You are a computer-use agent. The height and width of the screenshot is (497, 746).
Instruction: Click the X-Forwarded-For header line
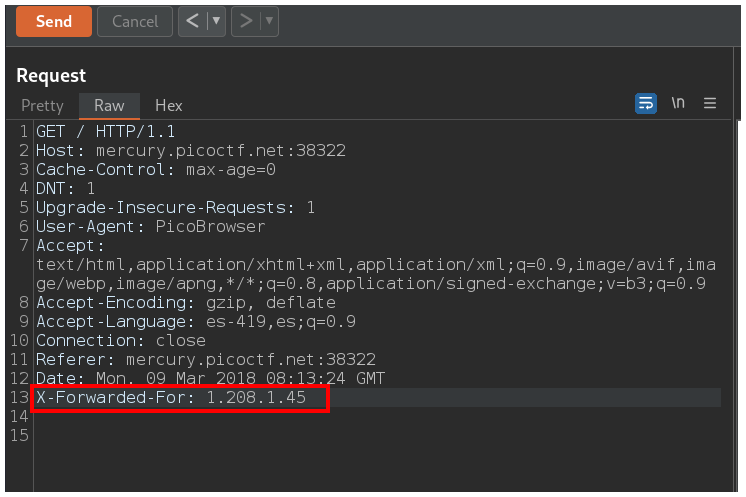pyautogui.click(x=180, y=398)
